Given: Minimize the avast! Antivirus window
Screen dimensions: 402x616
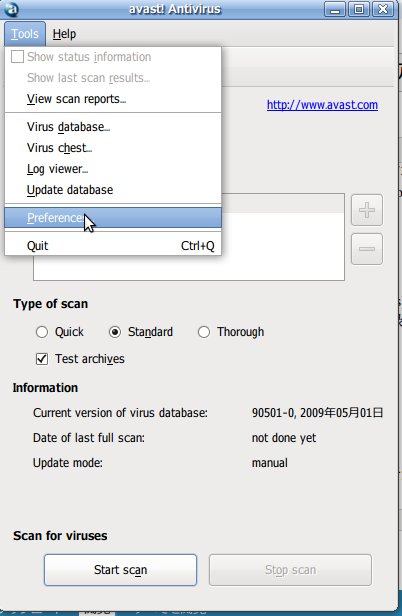Looking at the screenshot, I should point(335,9).
